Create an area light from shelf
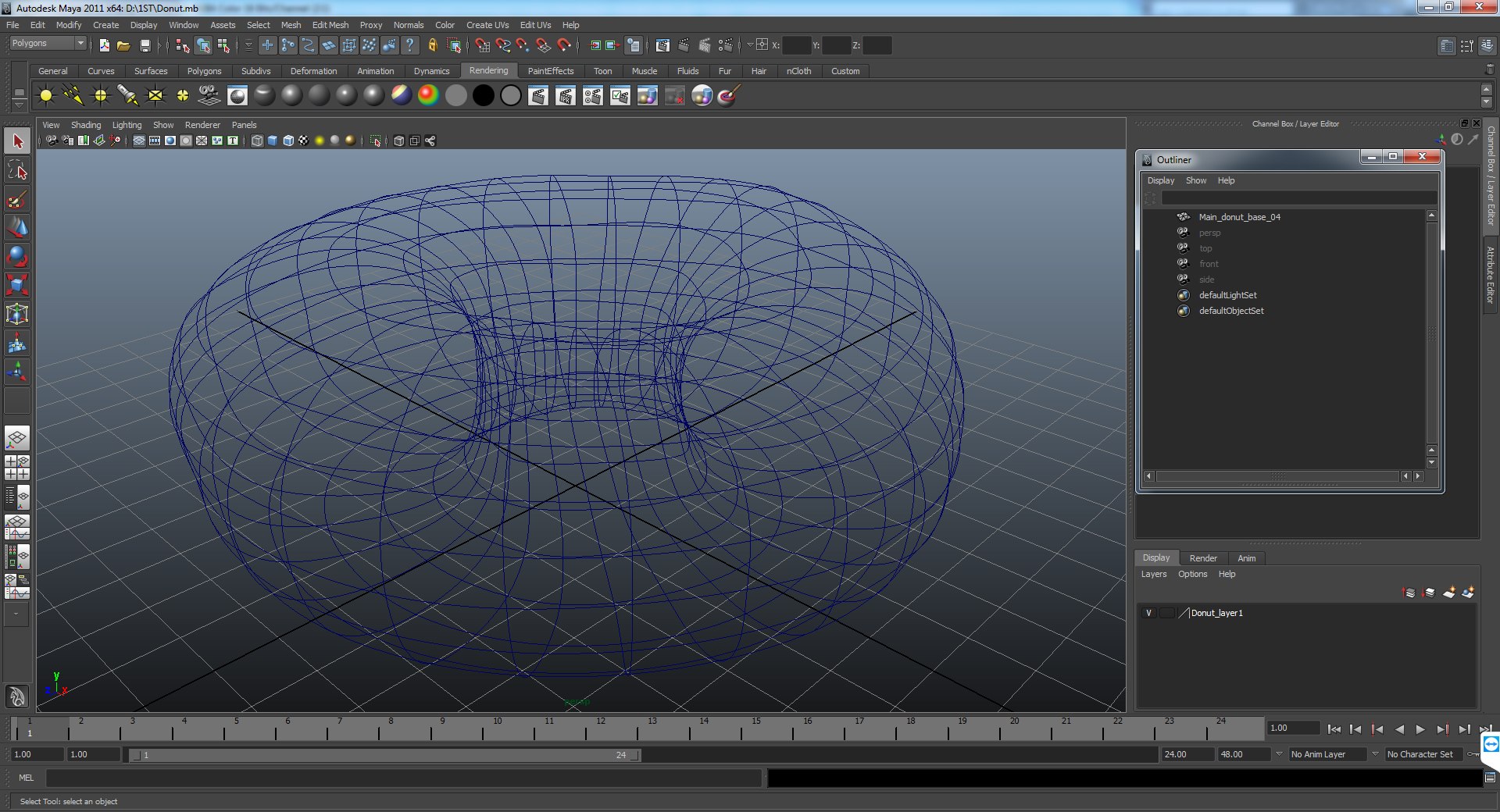Screen dimensions: 1500x812 [x=155, y=96]
